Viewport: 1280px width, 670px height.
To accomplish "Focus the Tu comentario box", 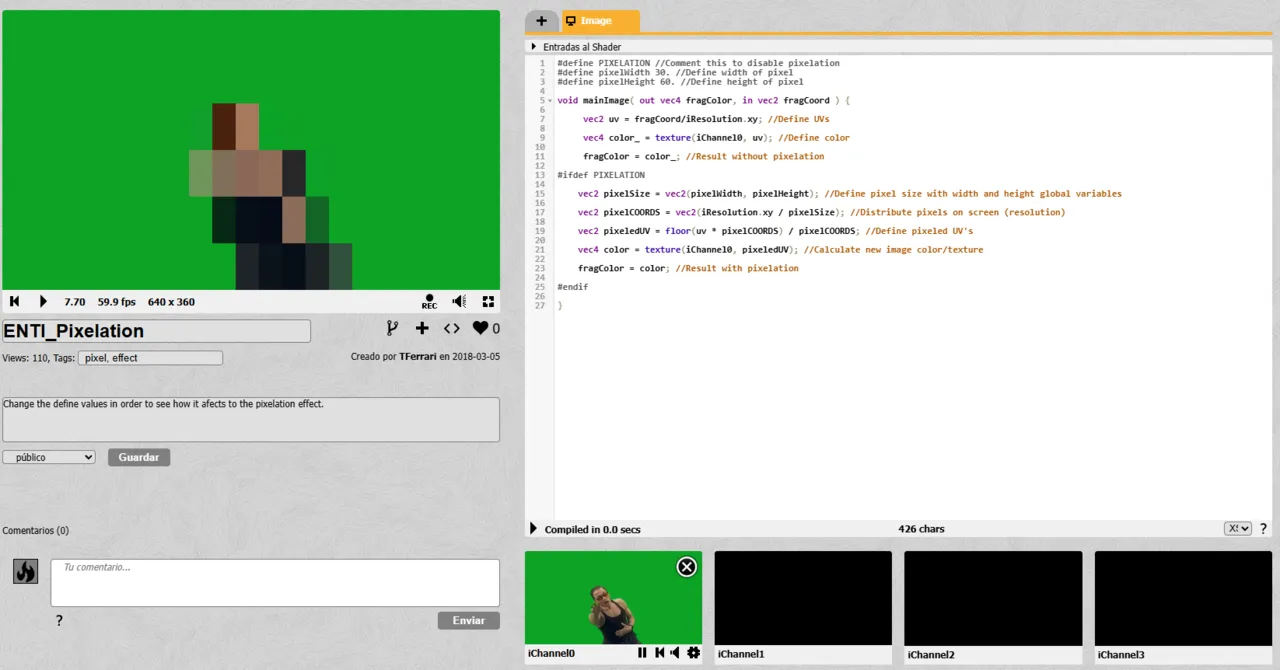I will tap(275, 583).
